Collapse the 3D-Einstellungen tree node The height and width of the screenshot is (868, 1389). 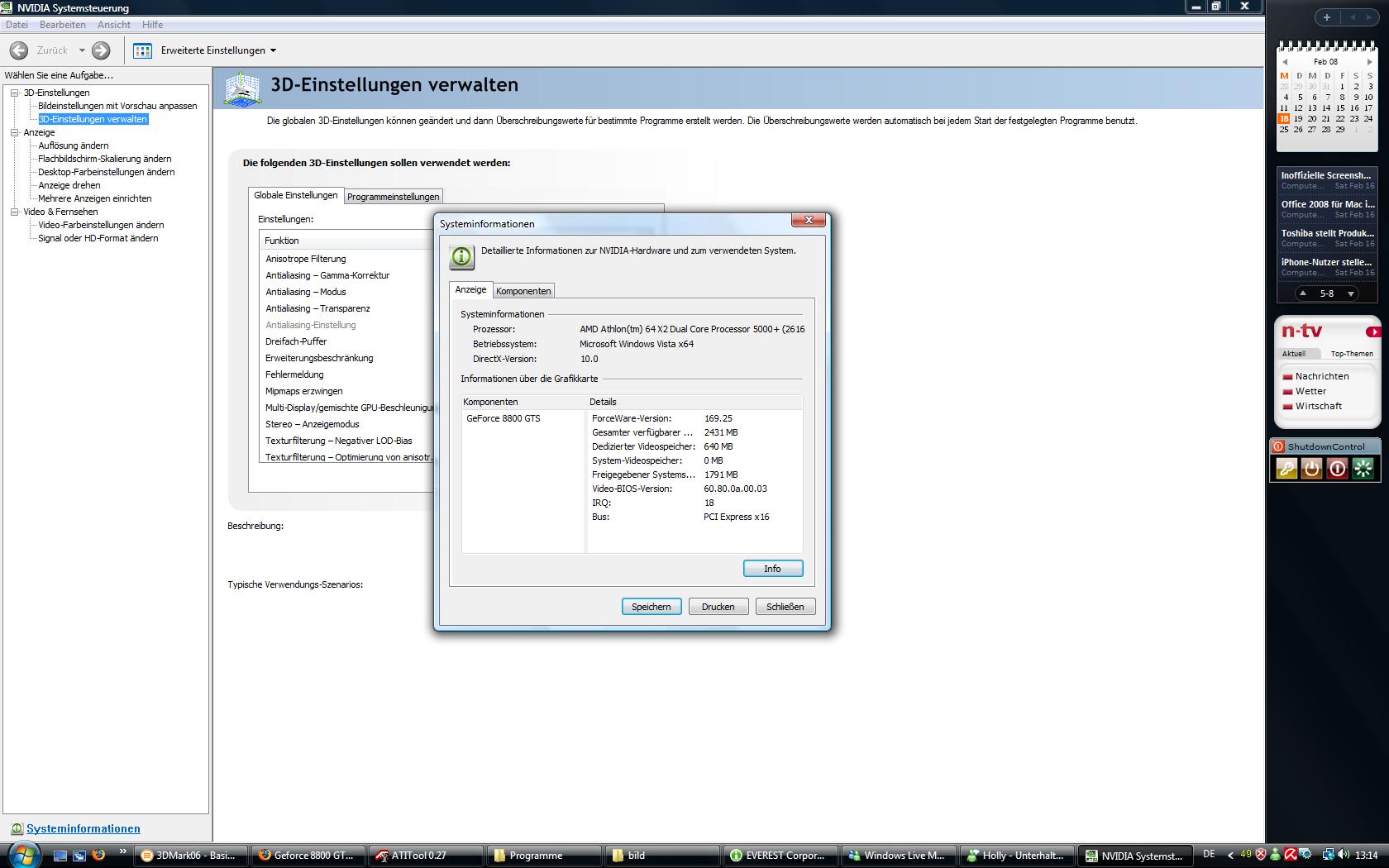click(x=14, y=93)
